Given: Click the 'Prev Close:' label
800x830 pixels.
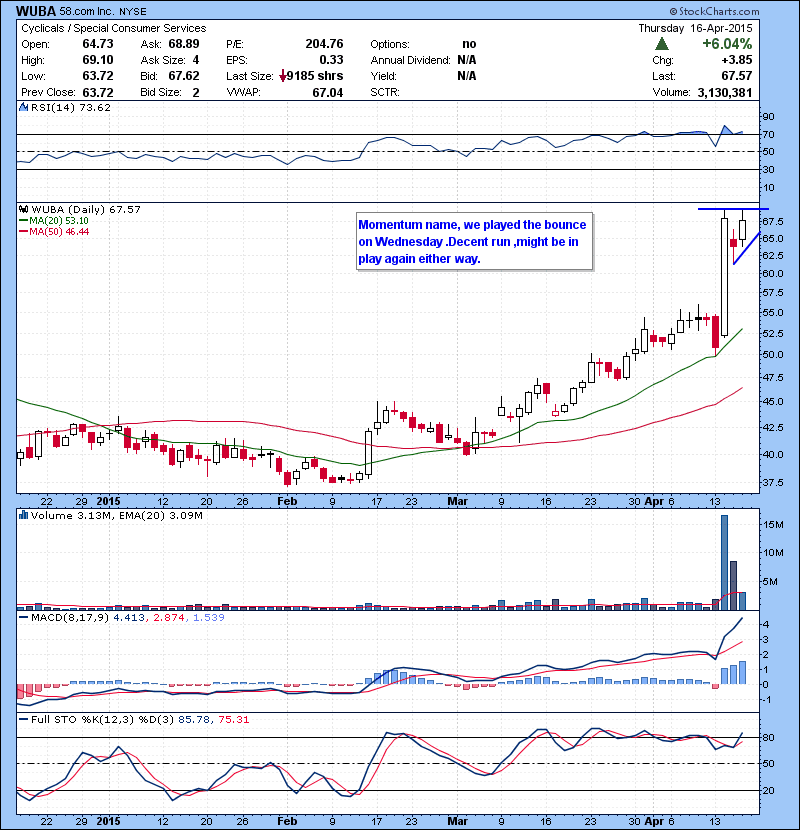Looking at the screenshot, I should (x=49, y=92).
